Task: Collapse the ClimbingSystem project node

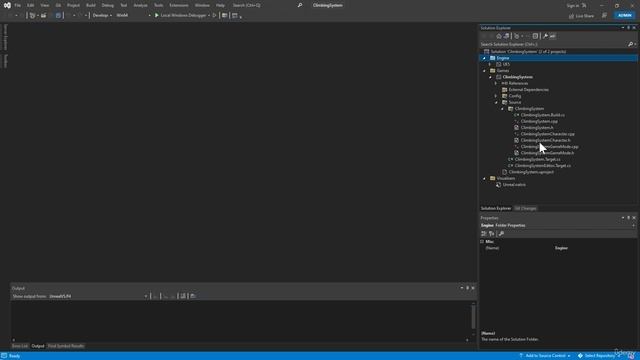Action: (x=490, y=77)
